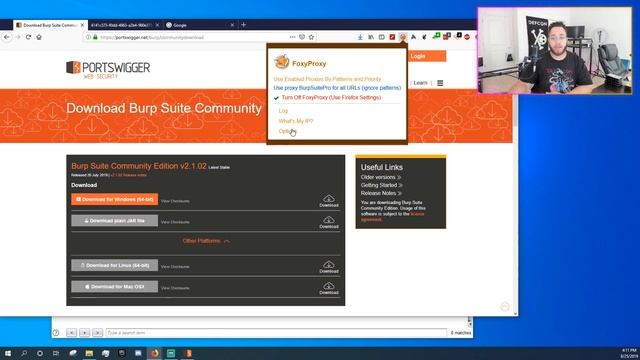
Task: Click the Firefox icon on the taskbar
Action: coord(154,353)
